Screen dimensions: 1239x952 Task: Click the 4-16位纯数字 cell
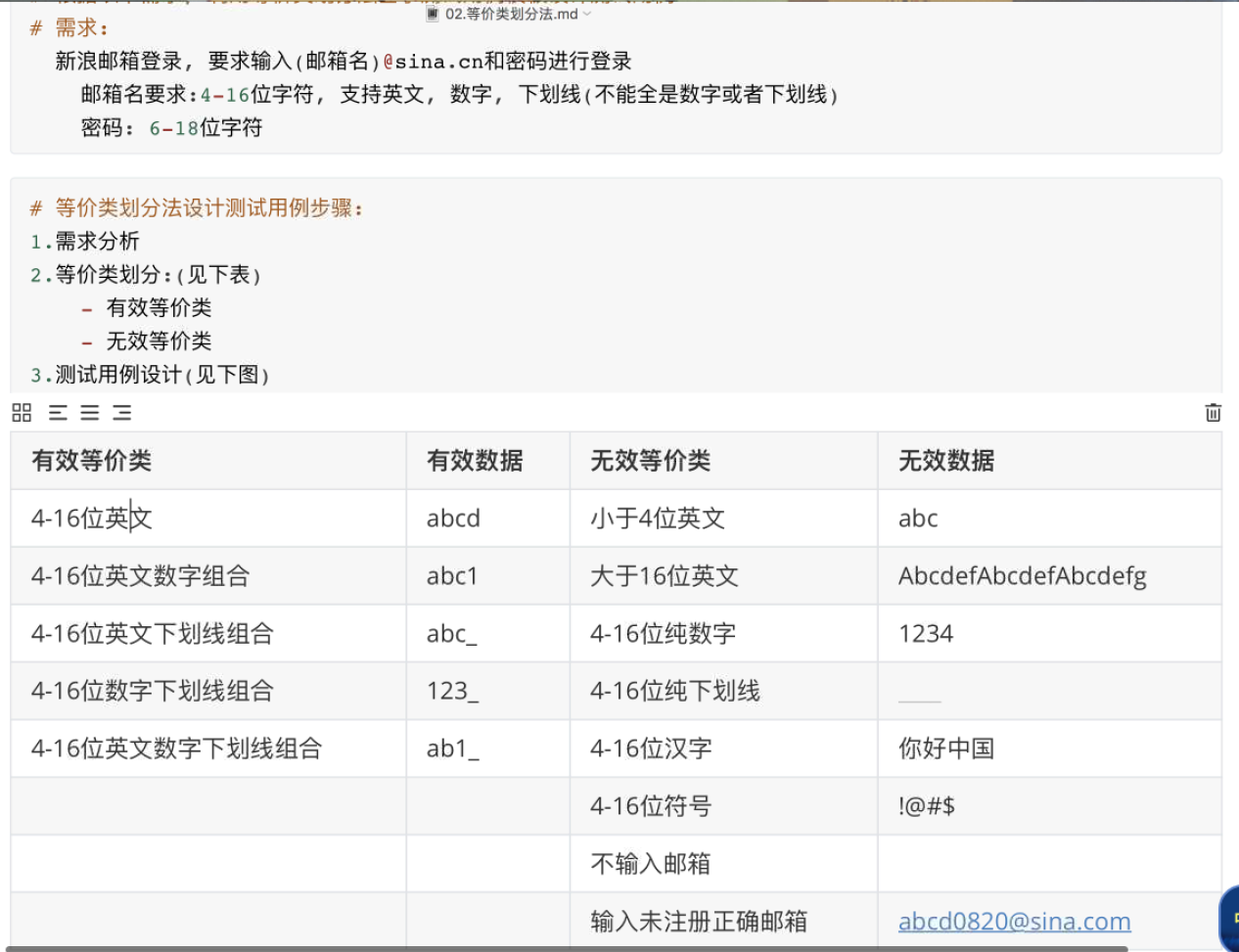(724, 634)
